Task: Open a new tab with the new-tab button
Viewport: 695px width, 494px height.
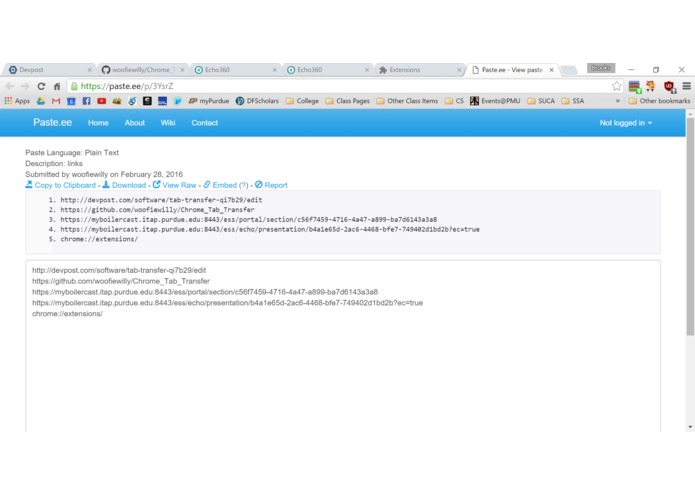Action: (569, 70)
